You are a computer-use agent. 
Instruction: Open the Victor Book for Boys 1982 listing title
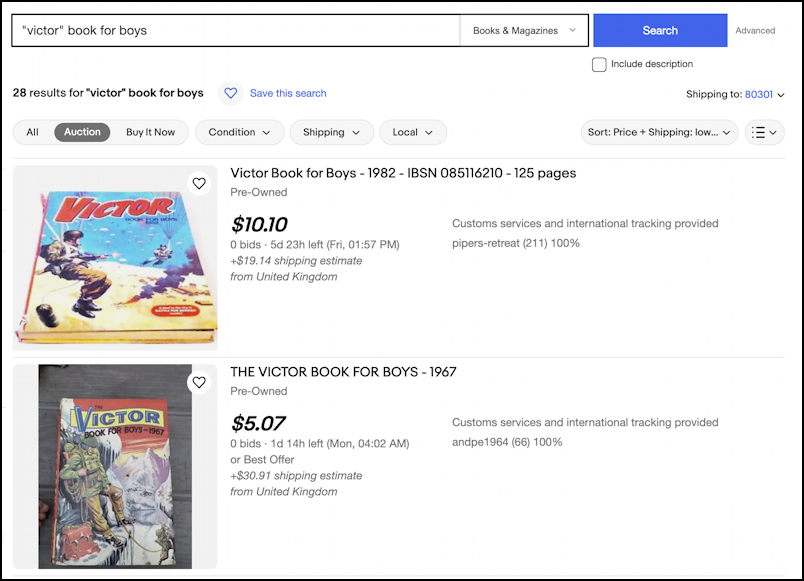point(403,173)
